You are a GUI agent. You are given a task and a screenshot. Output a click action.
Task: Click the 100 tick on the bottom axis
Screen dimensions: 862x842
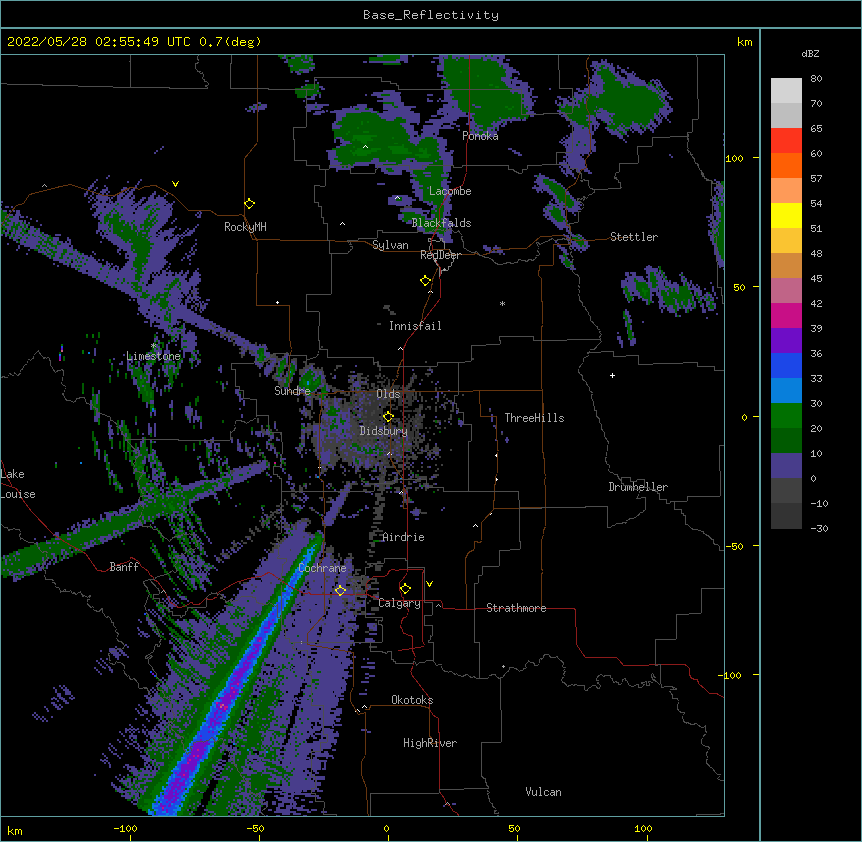coord(643,829)
